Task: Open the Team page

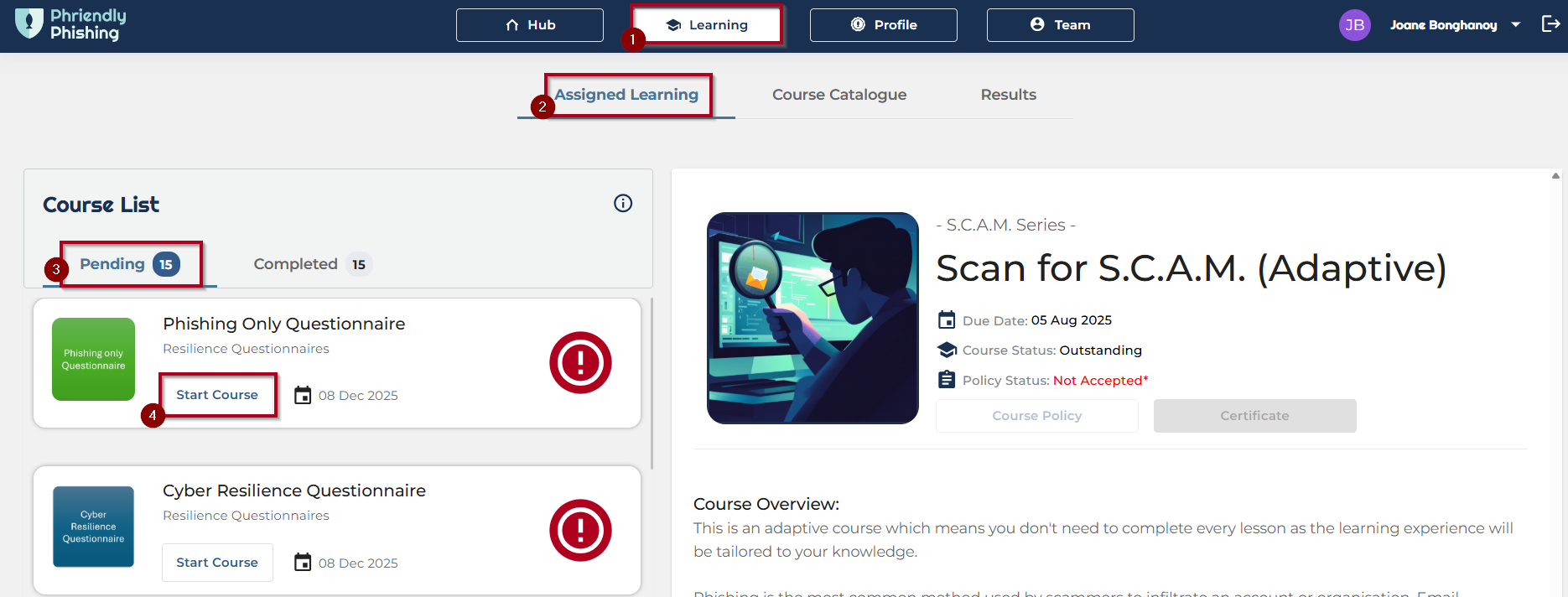Action: click(x=1060, y=25)
